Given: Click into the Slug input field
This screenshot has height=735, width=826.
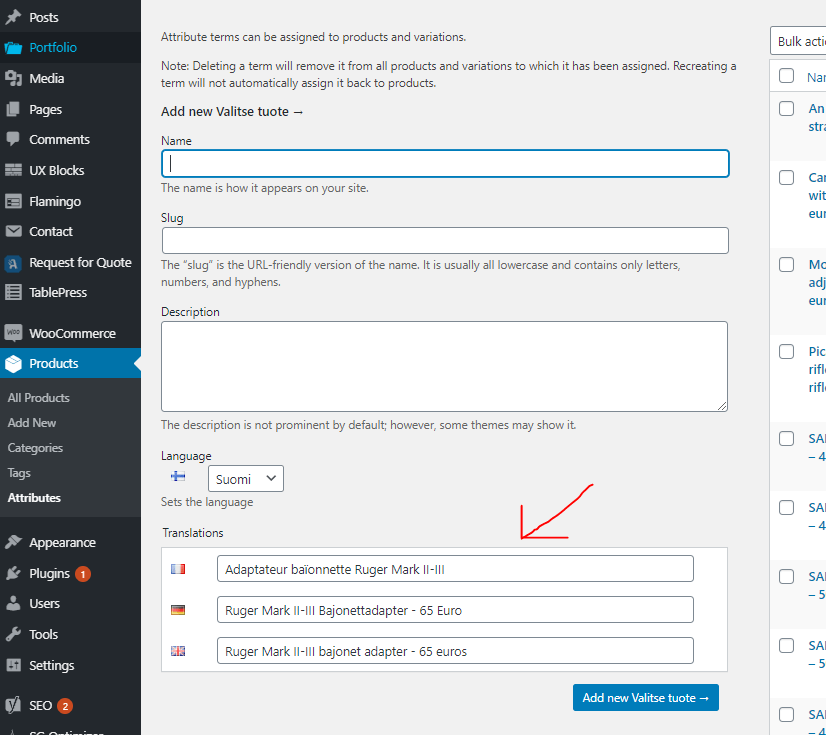Looking at the screenshot, I should pyautogui.click(x=445, y=241).
